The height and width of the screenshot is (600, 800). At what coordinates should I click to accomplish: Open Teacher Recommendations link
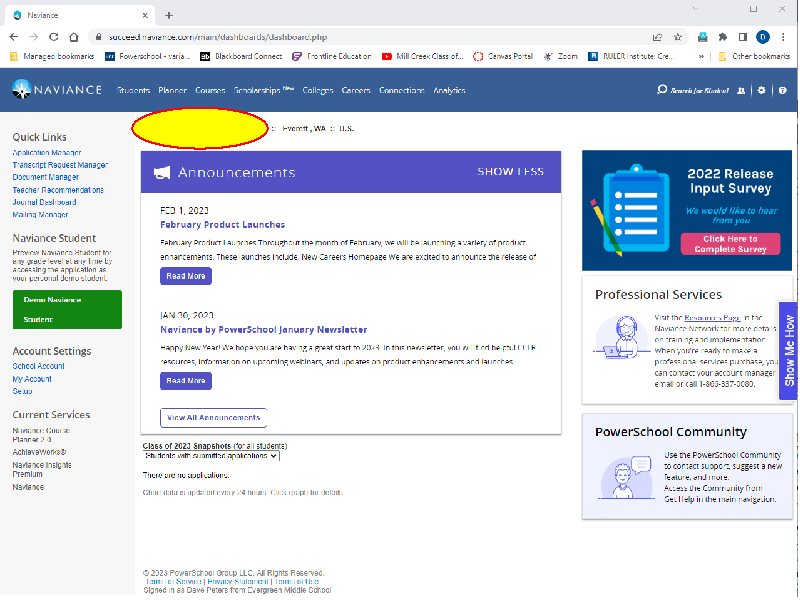58,190
